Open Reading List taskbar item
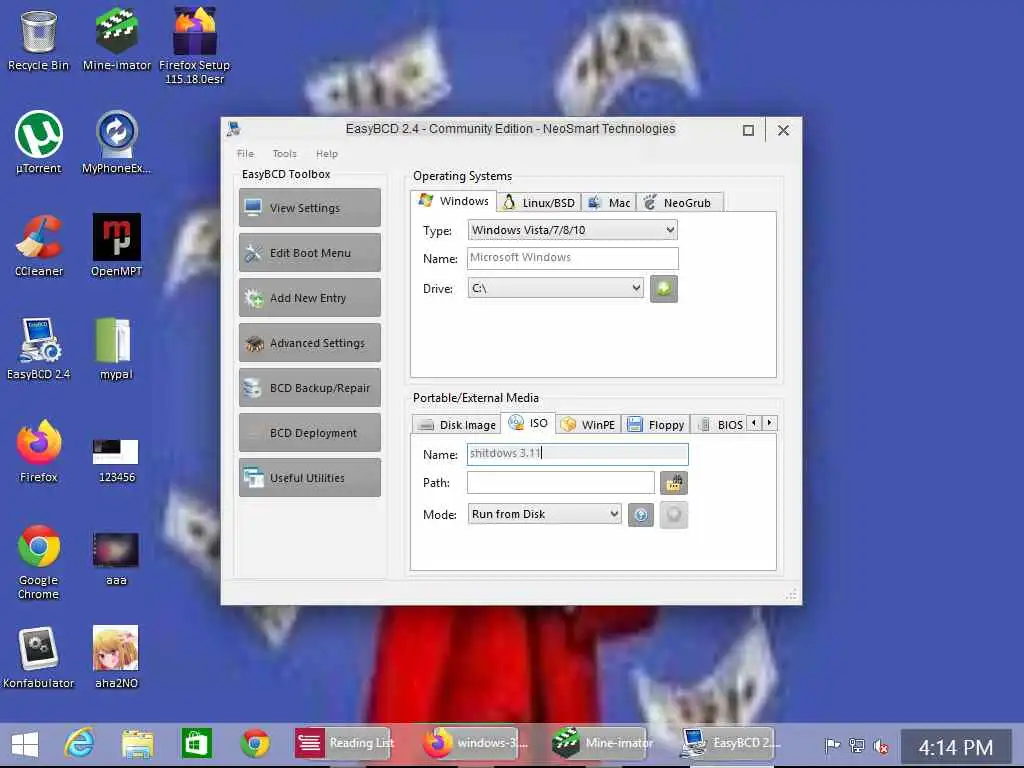The width and height of the screenshot is (1024, 768). tap(344, 744)
